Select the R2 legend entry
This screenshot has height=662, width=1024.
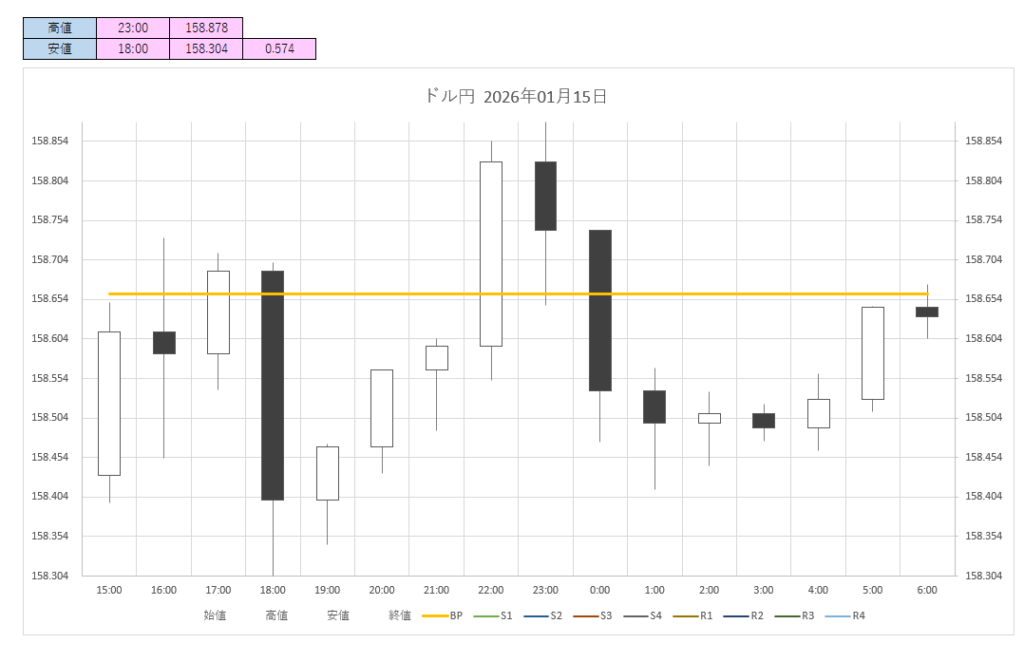point(749,616)
